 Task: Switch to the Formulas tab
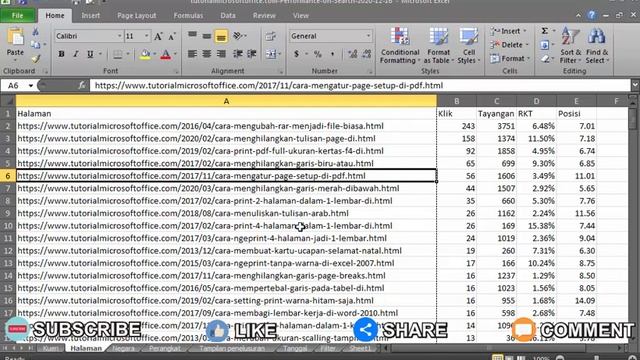point(188,16)
